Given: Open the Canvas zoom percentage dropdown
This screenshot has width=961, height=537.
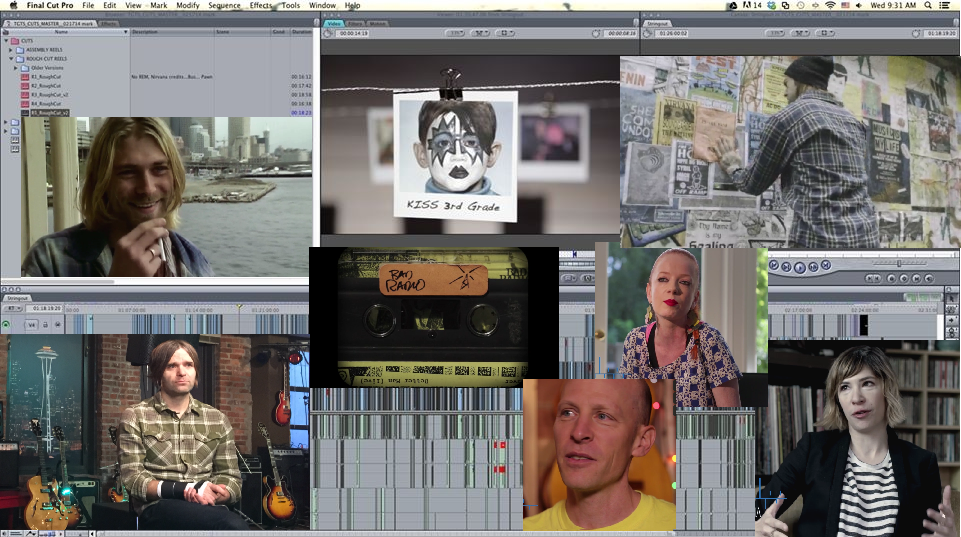Looking at the screenshot, I should tap(777, 33).
